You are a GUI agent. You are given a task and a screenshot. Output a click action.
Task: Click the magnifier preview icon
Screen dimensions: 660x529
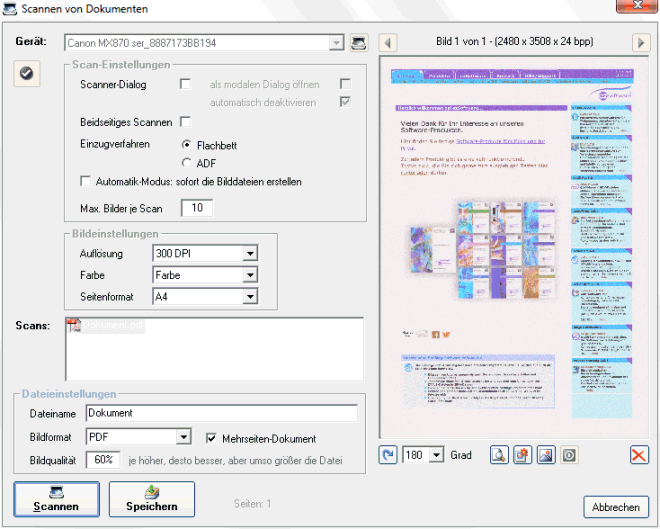[x=499, y=455]
